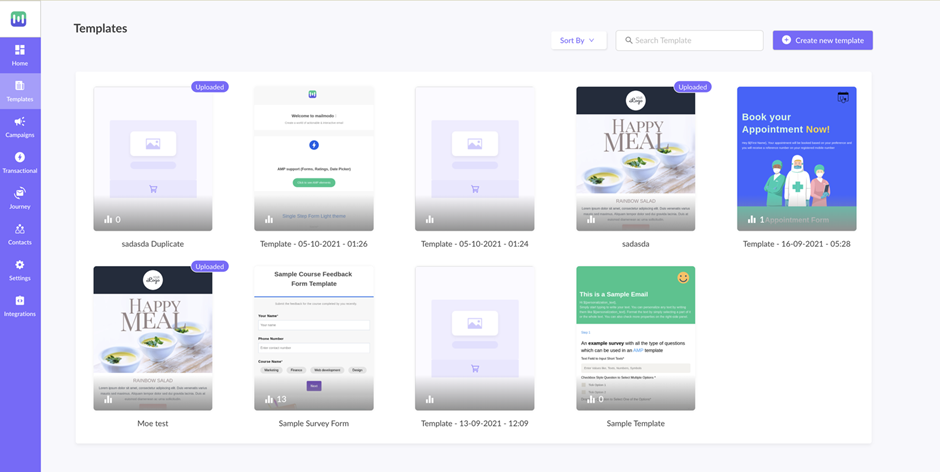Click the Uploaded badge on sadasda Duplicate
The image size is (940, 472).
tap(210, 87)
